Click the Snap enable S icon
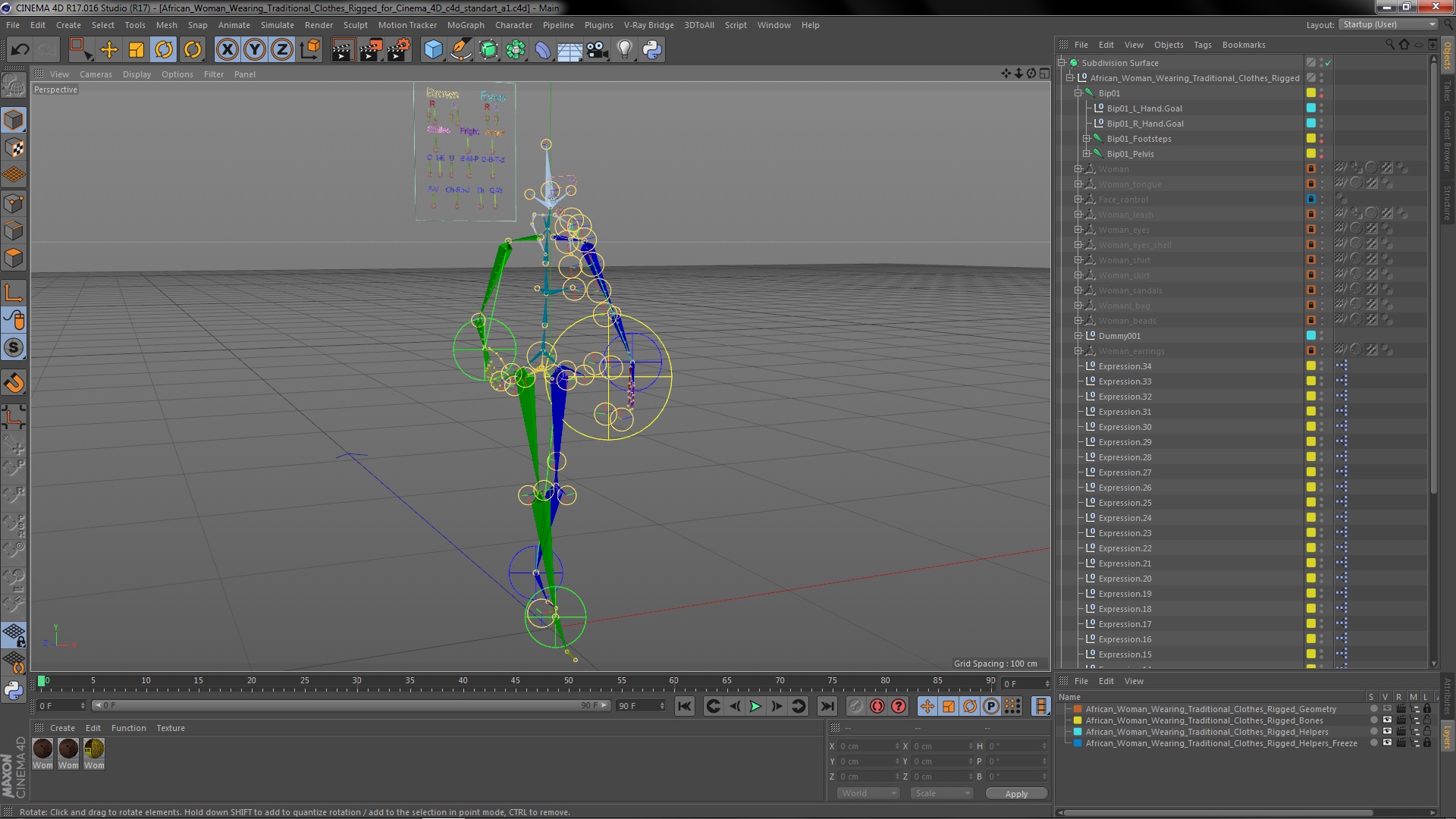This screenshot has height=819, width=1456. coord(14,348)
